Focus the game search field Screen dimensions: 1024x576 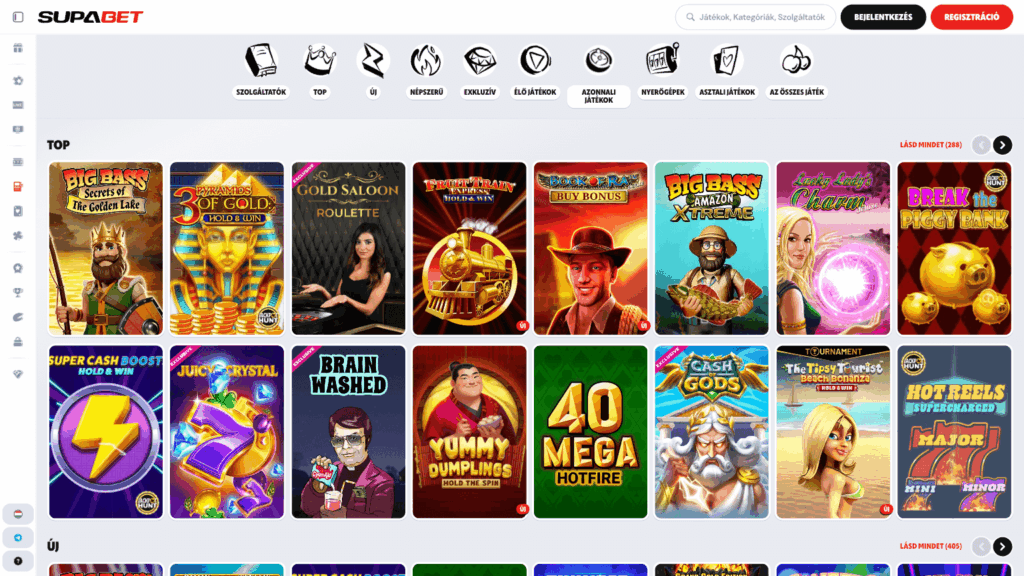click(x=756, y=17)
